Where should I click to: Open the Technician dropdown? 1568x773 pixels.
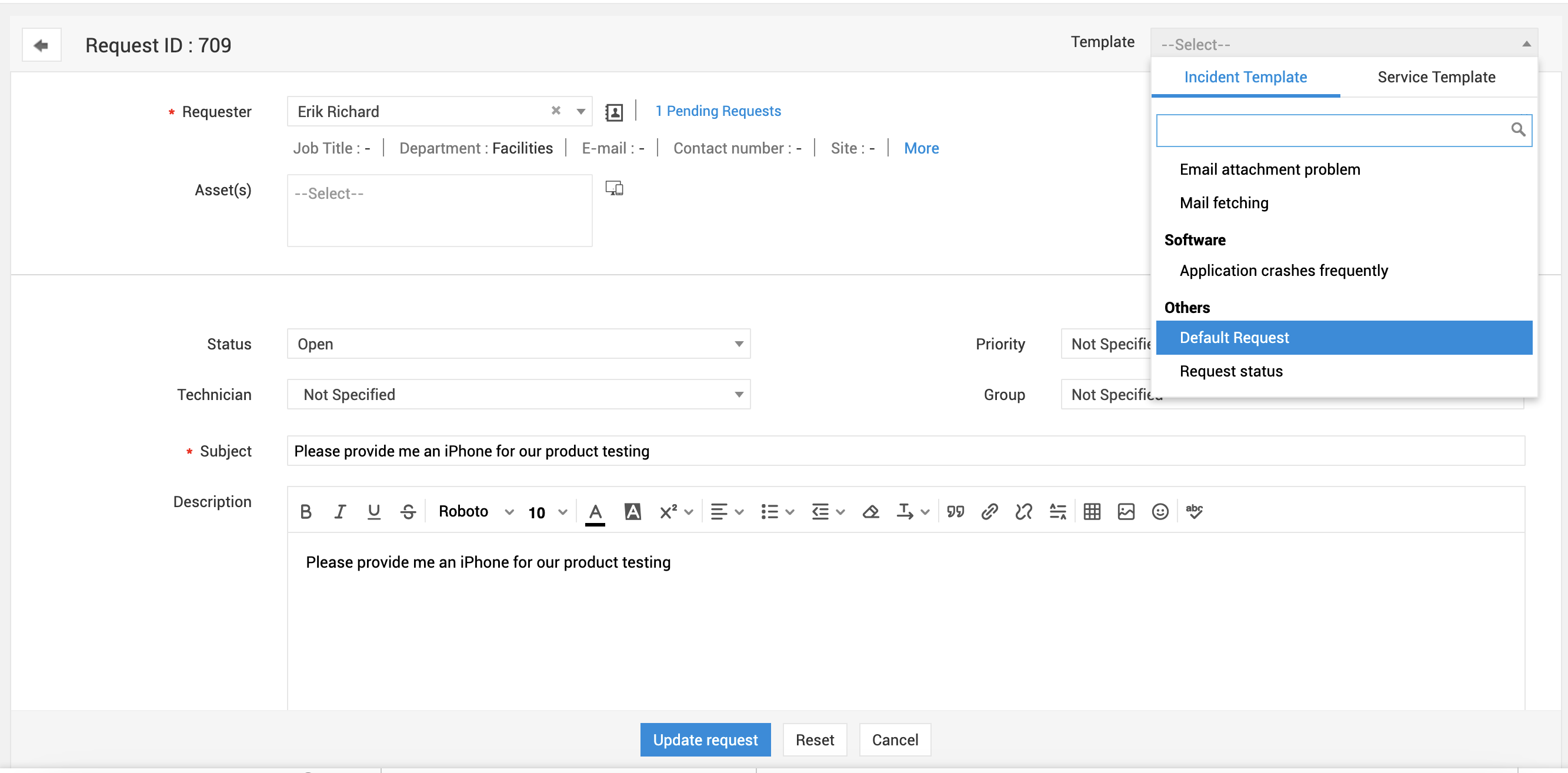tap(519, 394)
